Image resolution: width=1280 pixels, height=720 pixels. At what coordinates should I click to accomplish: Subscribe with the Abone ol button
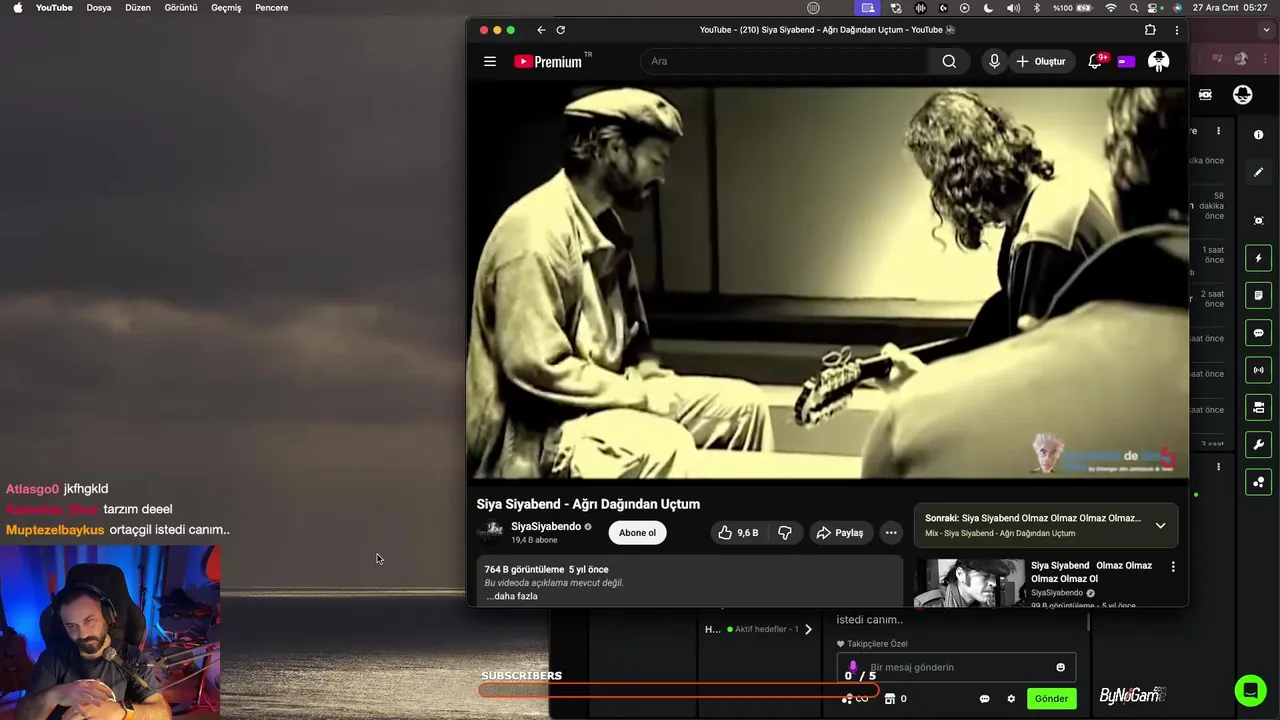point(637,533)
